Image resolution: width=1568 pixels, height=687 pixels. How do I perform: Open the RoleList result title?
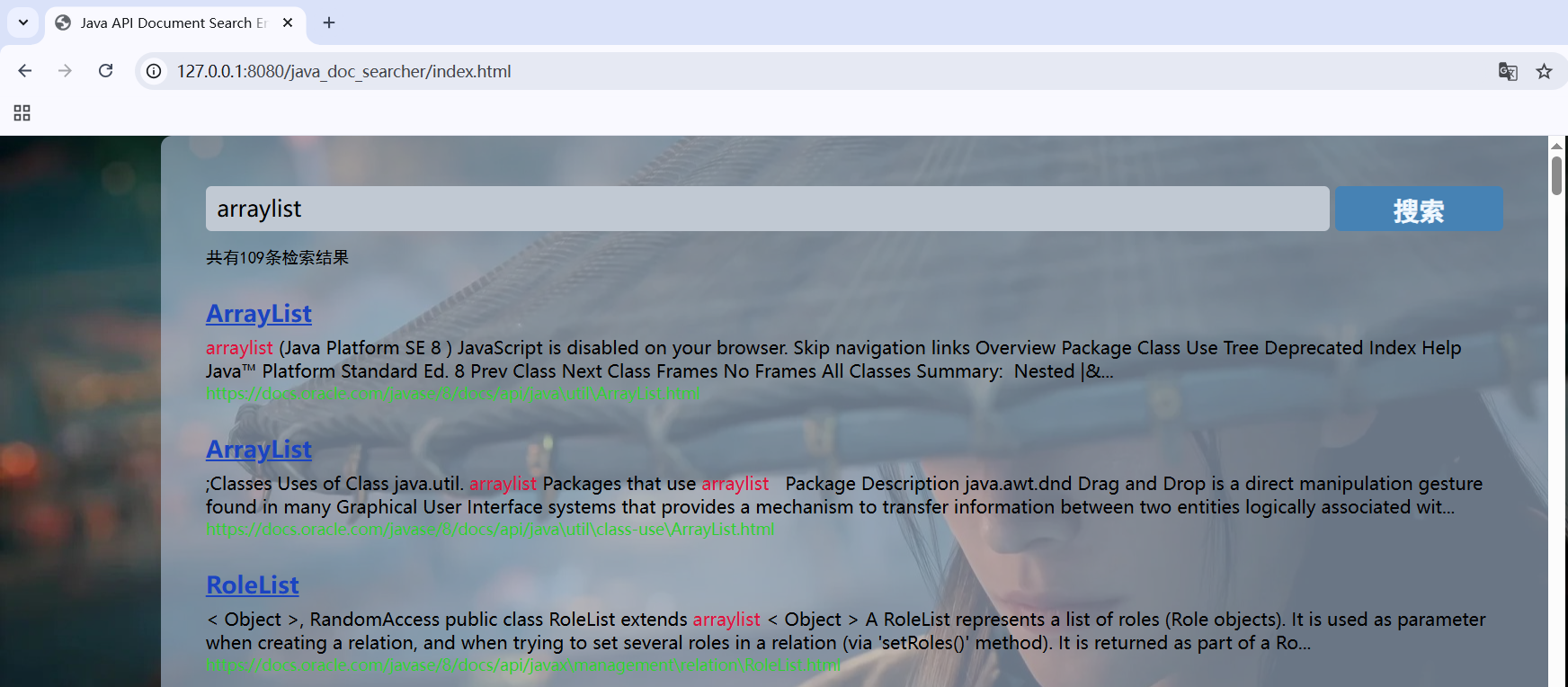click(253, 585)
